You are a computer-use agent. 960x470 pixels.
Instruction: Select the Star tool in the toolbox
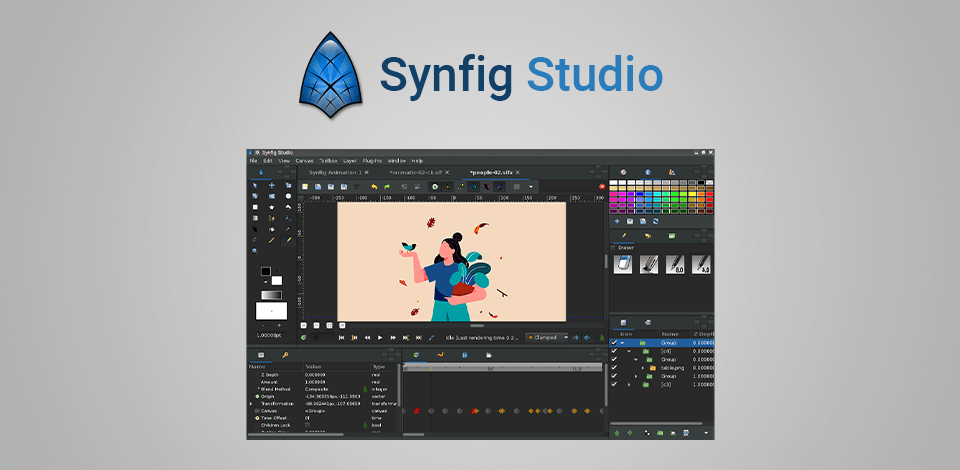point(271,207)
